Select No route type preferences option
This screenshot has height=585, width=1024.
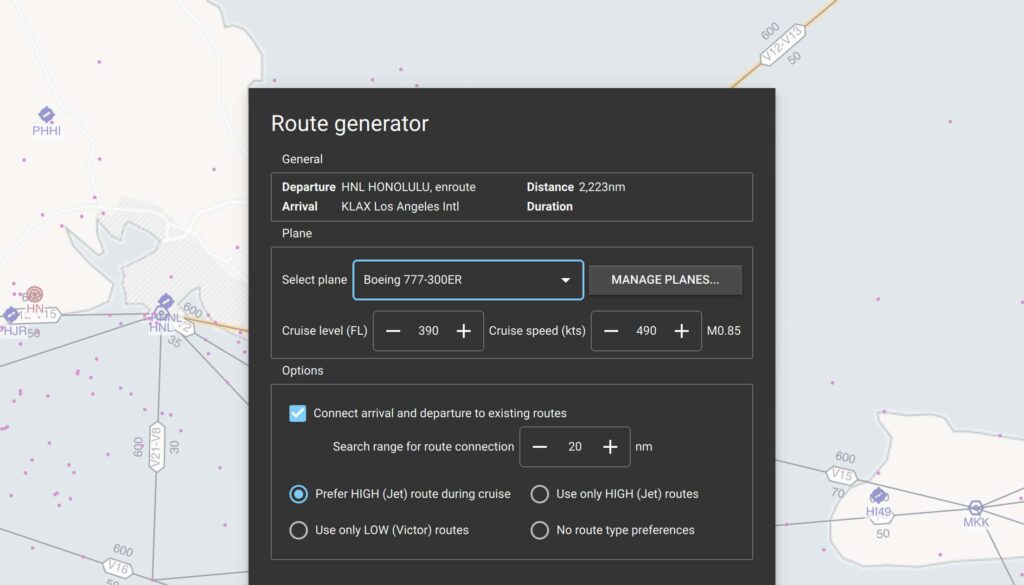pos(539,530)
